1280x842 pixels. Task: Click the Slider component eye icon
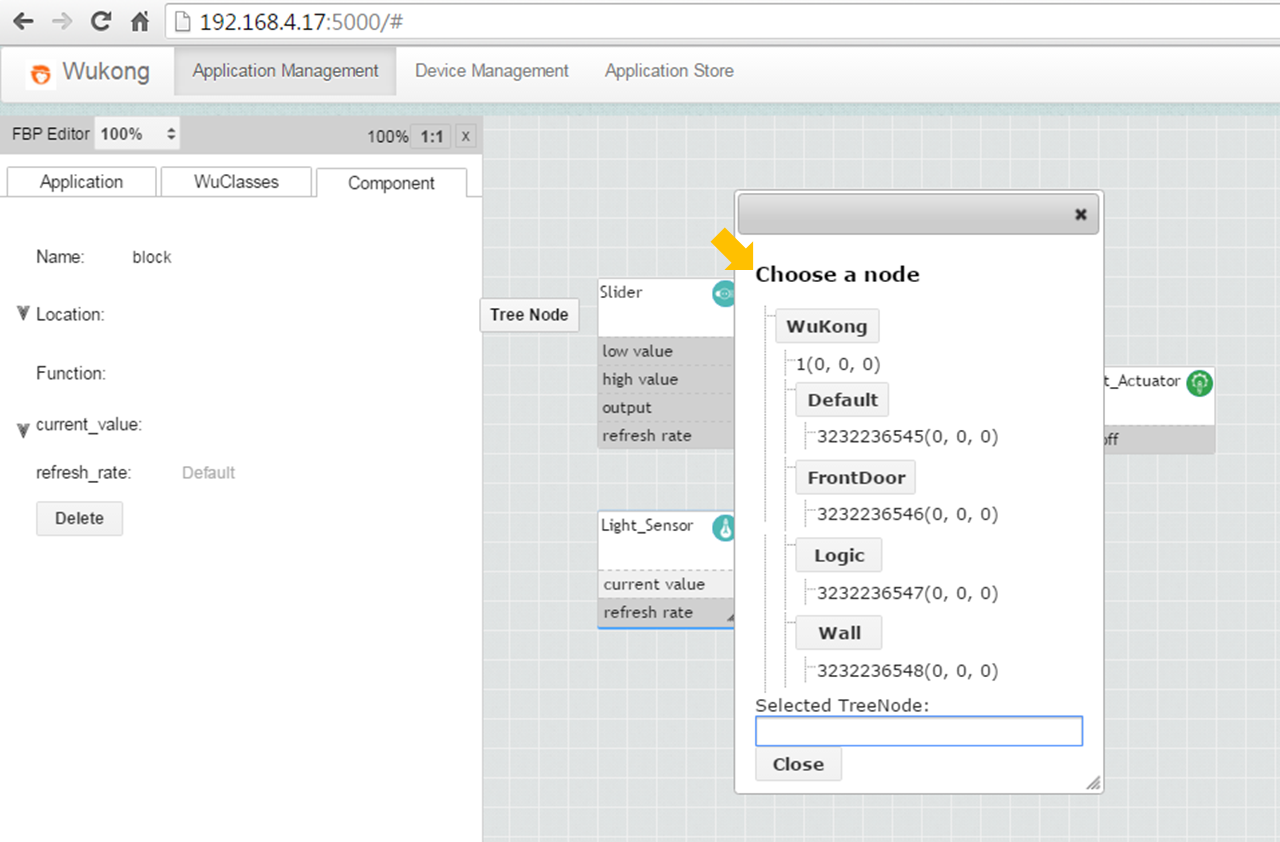723,293
